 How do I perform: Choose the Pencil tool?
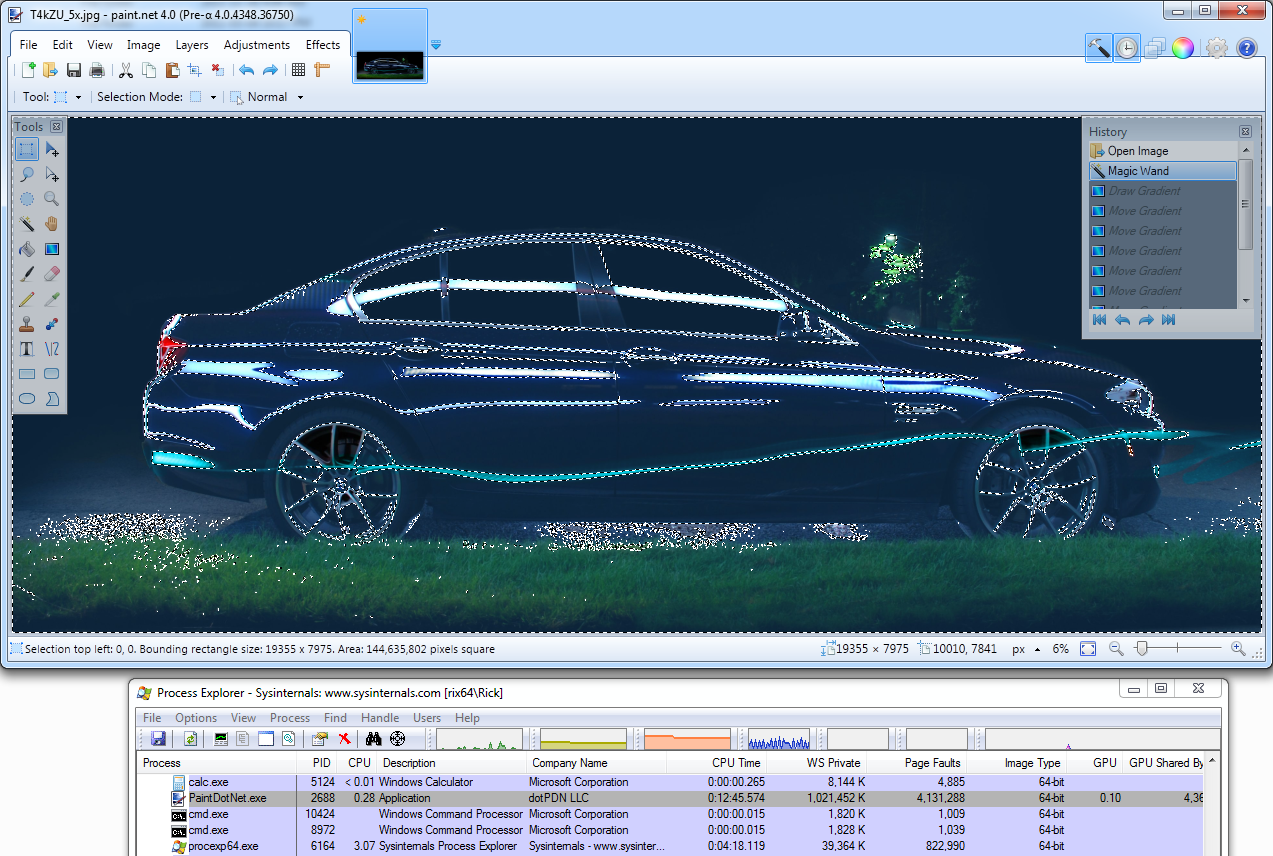(27, 299)
